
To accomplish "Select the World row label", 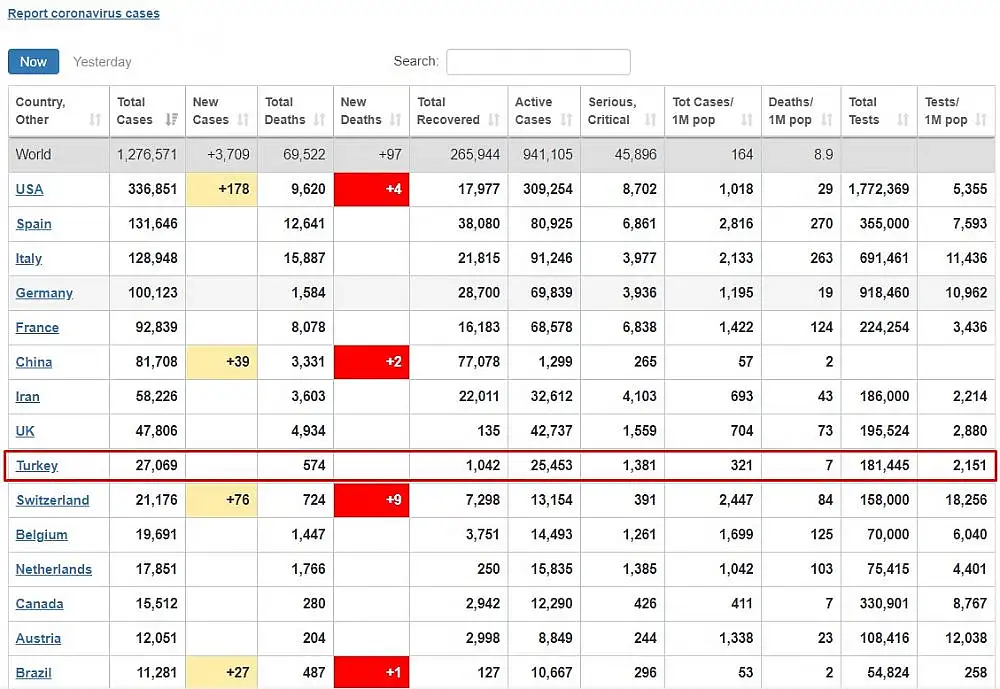I will [33, 154].
